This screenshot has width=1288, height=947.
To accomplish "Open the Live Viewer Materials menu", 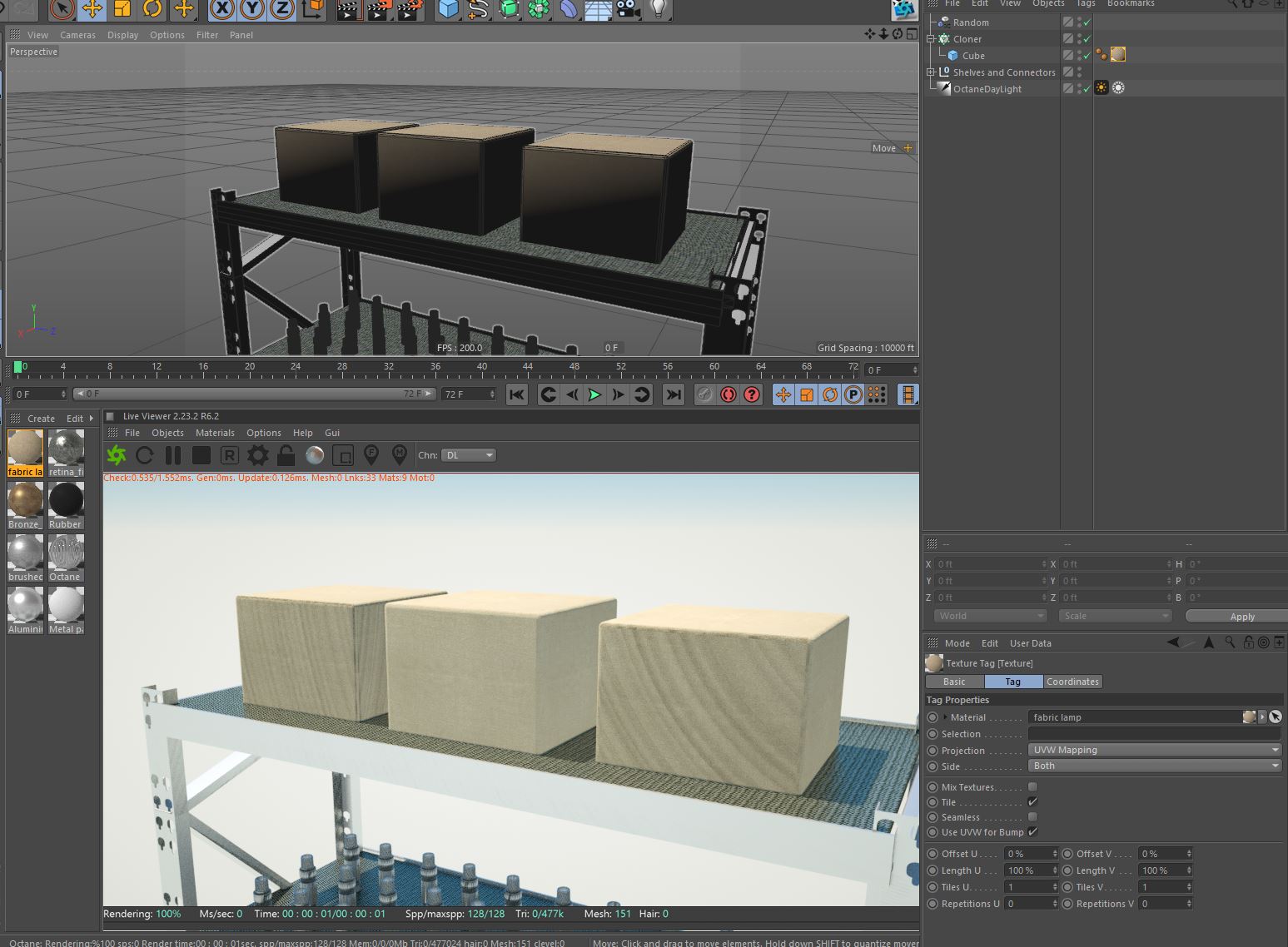I will 215,433.
